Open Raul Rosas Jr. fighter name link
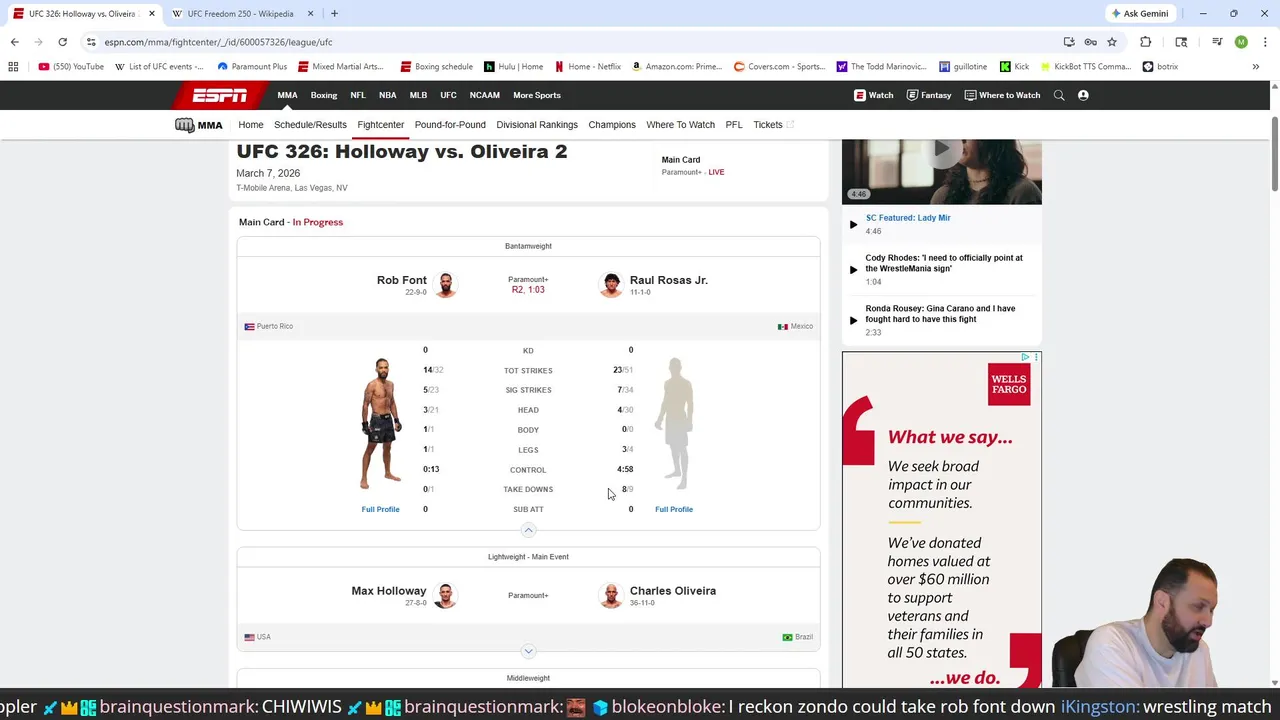 click(669, 280)
